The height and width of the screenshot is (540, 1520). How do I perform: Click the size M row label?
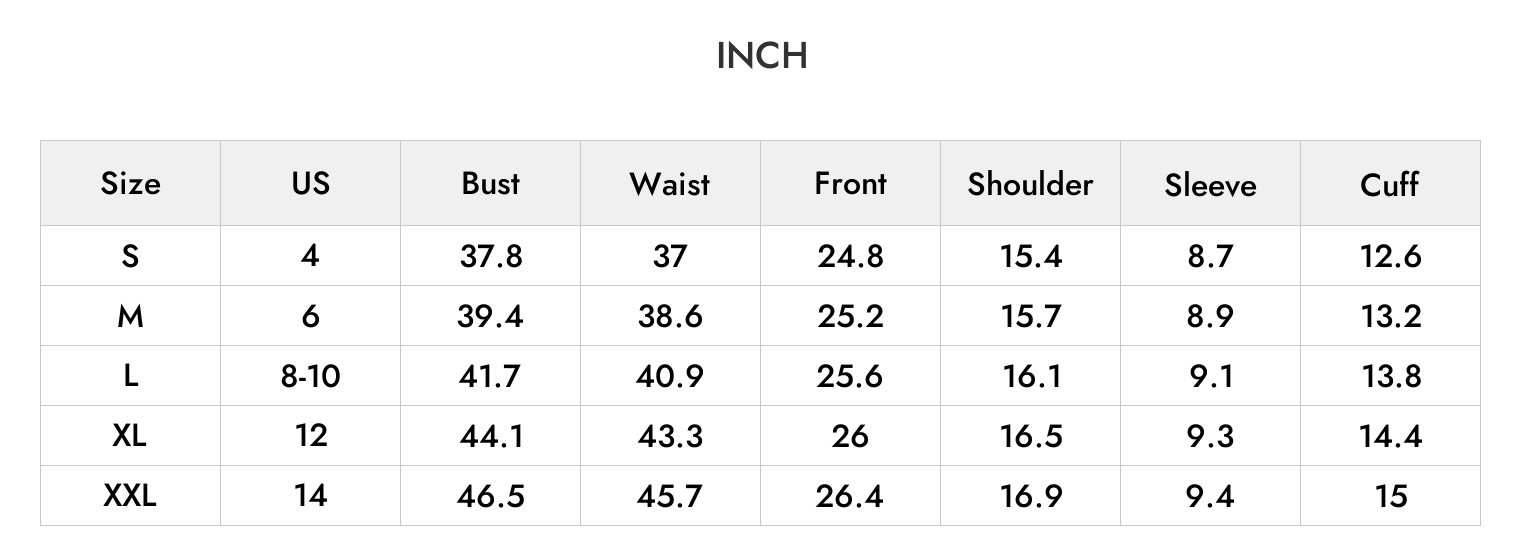click(x=130, y=316)
